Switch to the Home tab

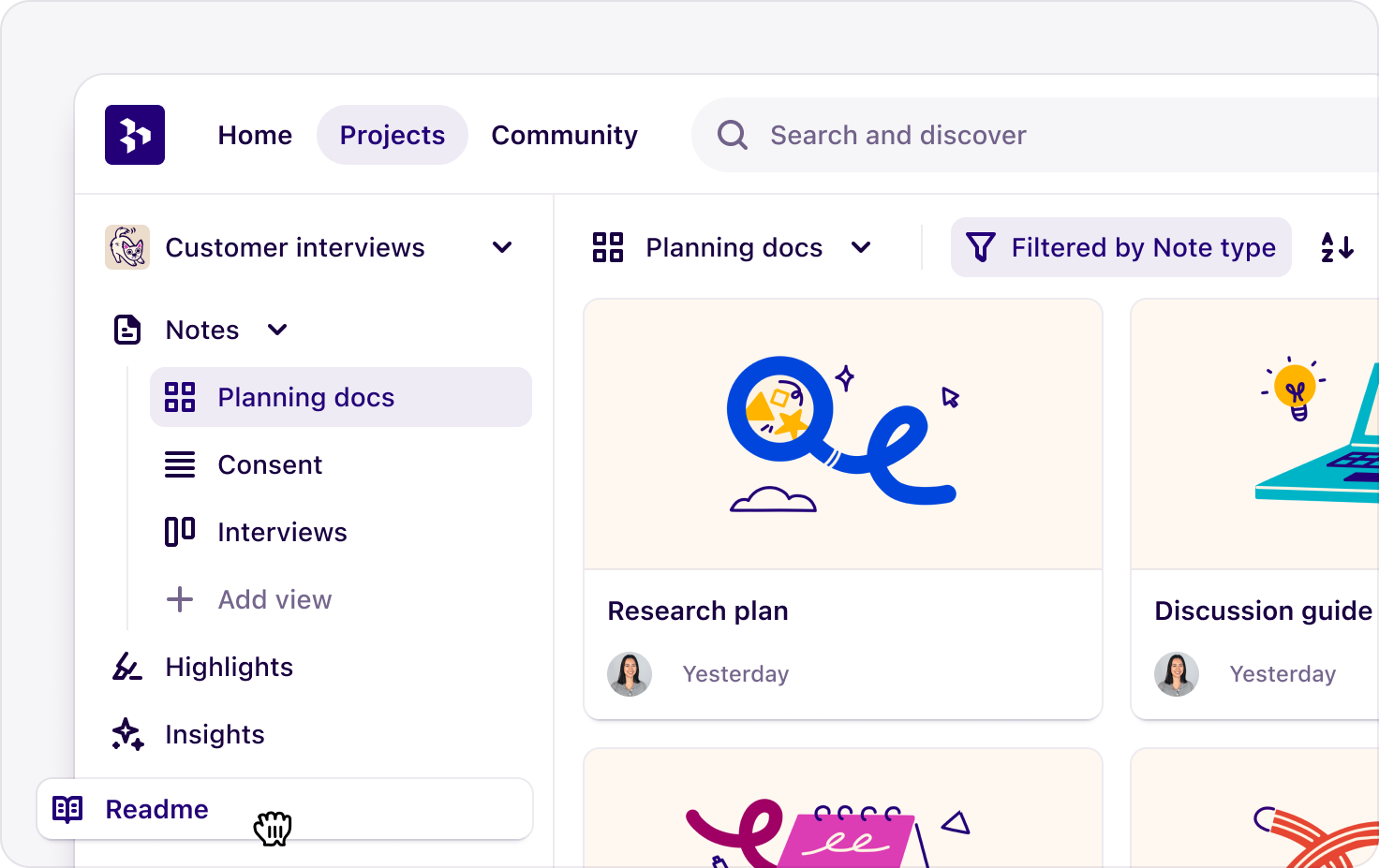pyautogui.click(x=255, y=135)
